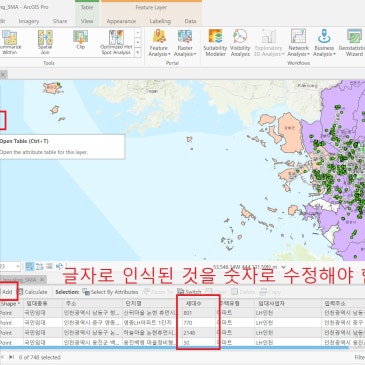Image resolution: width=365 pixels, height=365 pixels.
Task: Switch to the Appearance ribbon tab
Action: (121, 21)
